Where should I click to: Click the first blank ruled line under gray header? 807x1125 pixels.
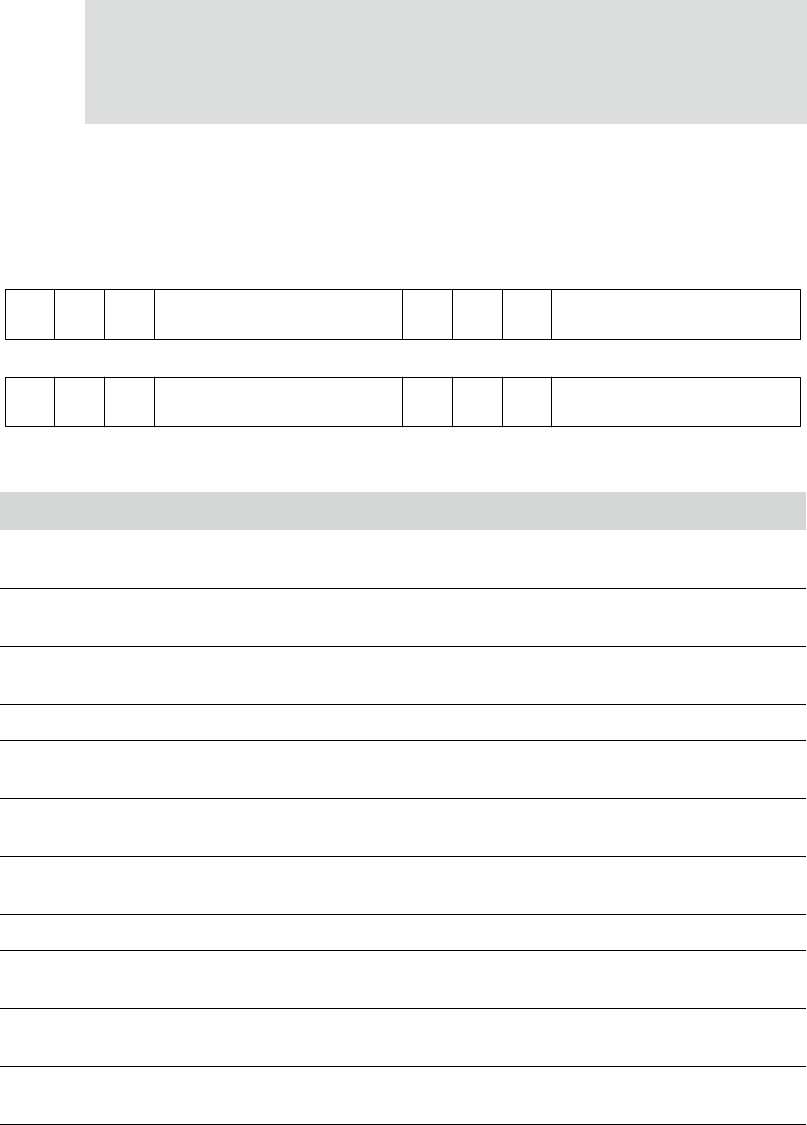coord(403,560)
